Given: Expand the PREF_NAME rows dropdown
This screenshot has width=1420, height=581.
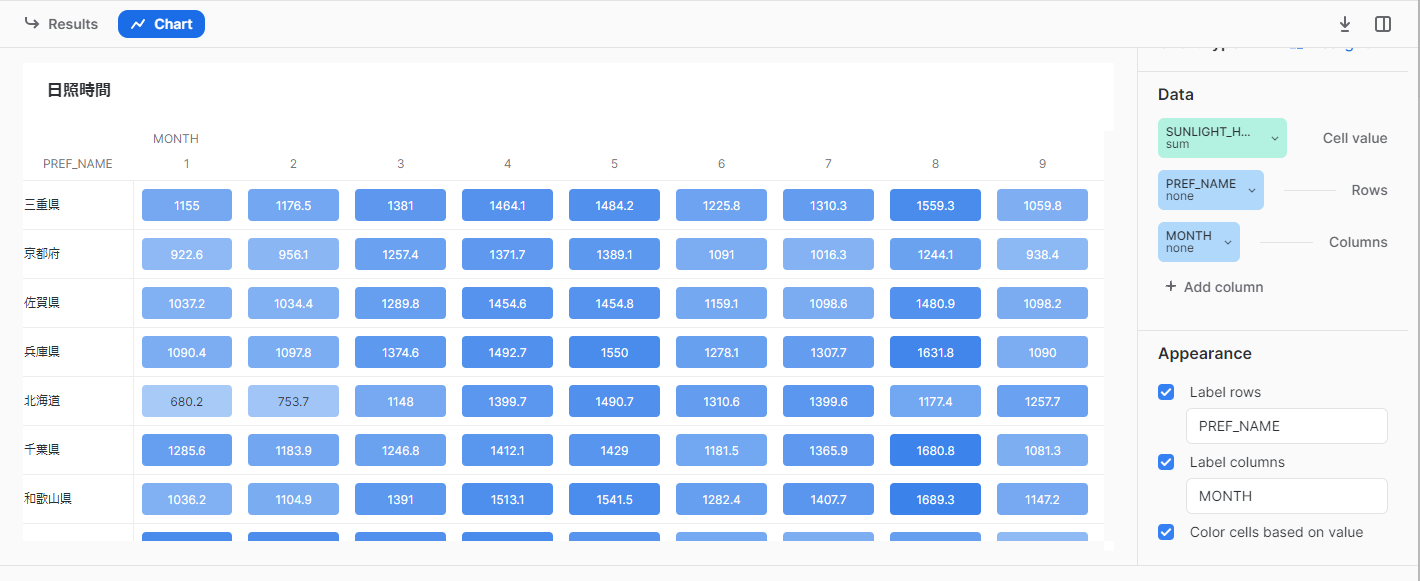Looking at the screenshot, I should (x=1210, y=190).
